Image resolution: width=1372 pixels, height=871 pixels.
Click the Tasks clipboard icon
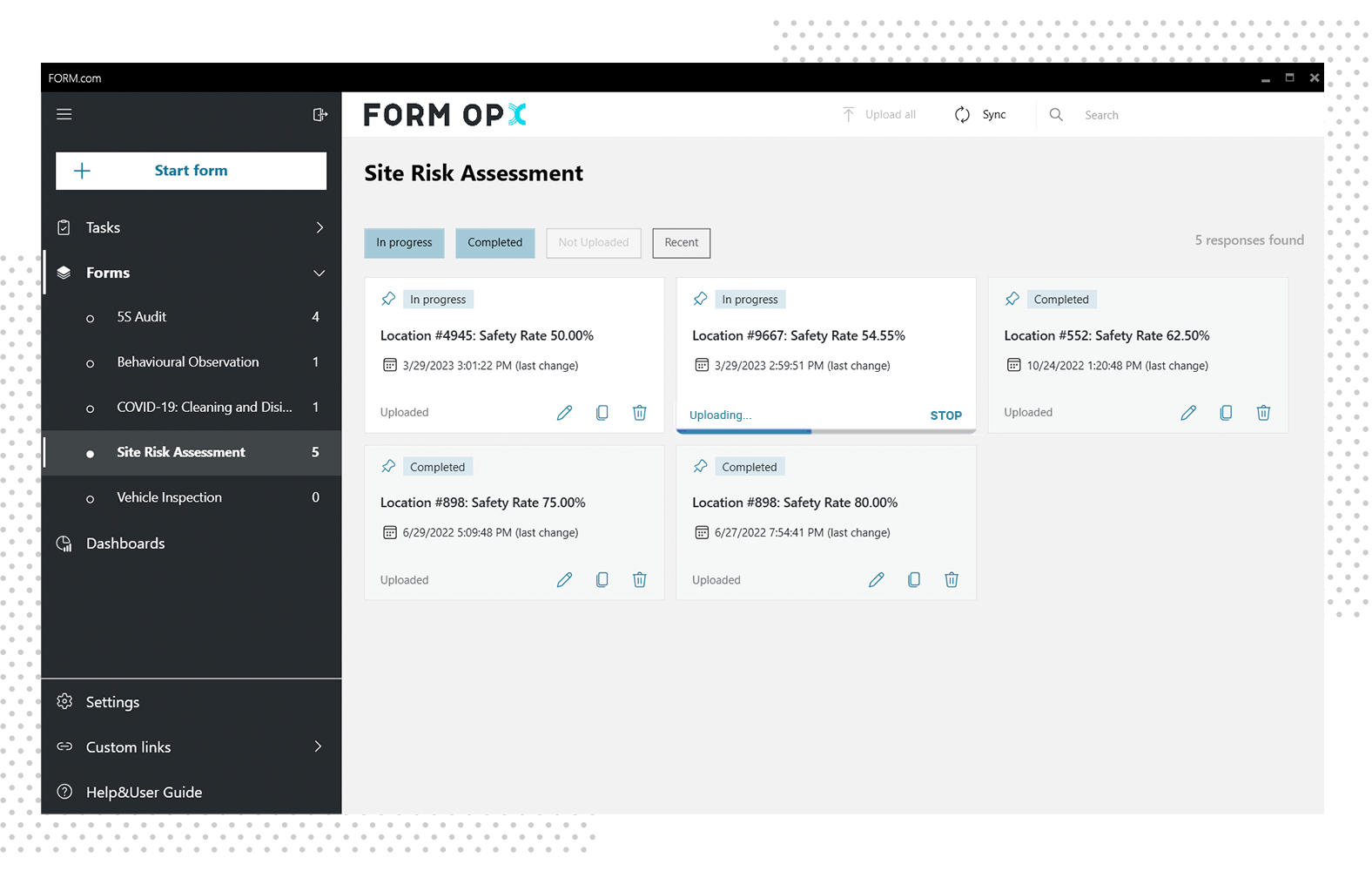click(64, 227)
